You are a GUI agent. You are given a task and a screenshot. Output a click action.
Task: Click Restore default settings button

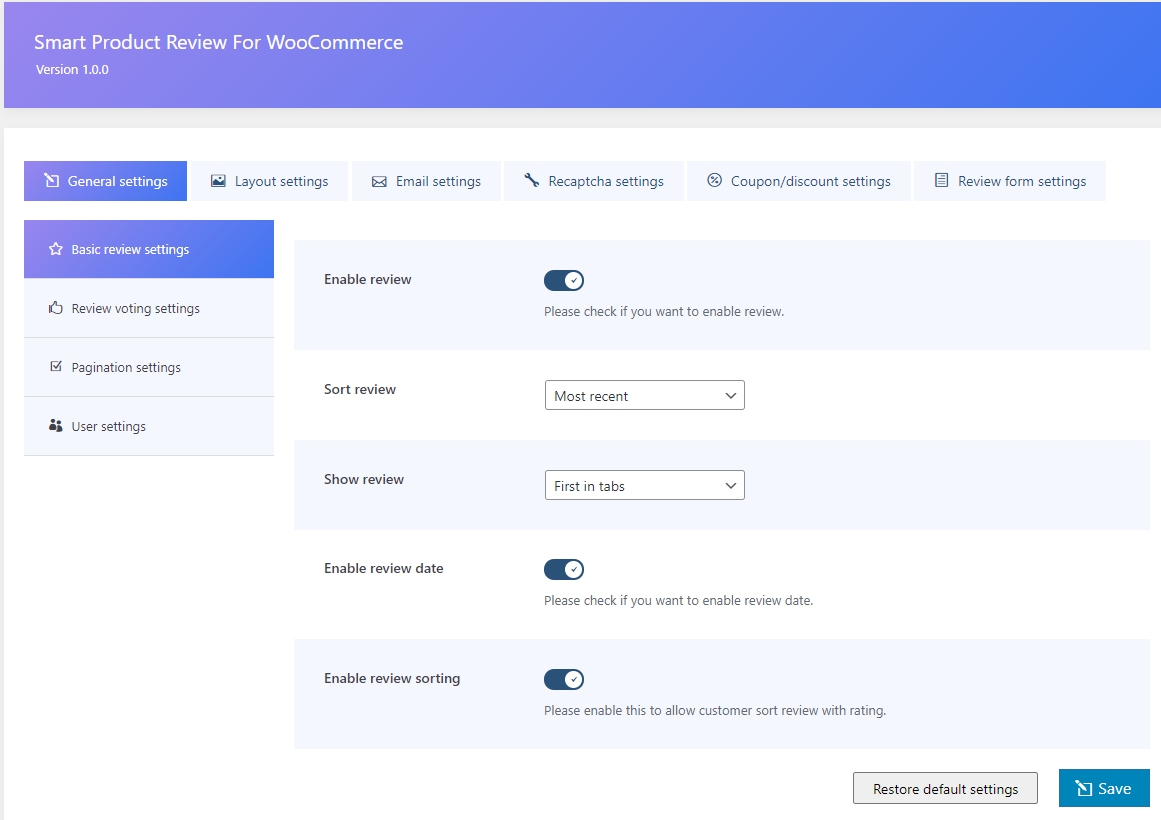(x=945, y=788)
